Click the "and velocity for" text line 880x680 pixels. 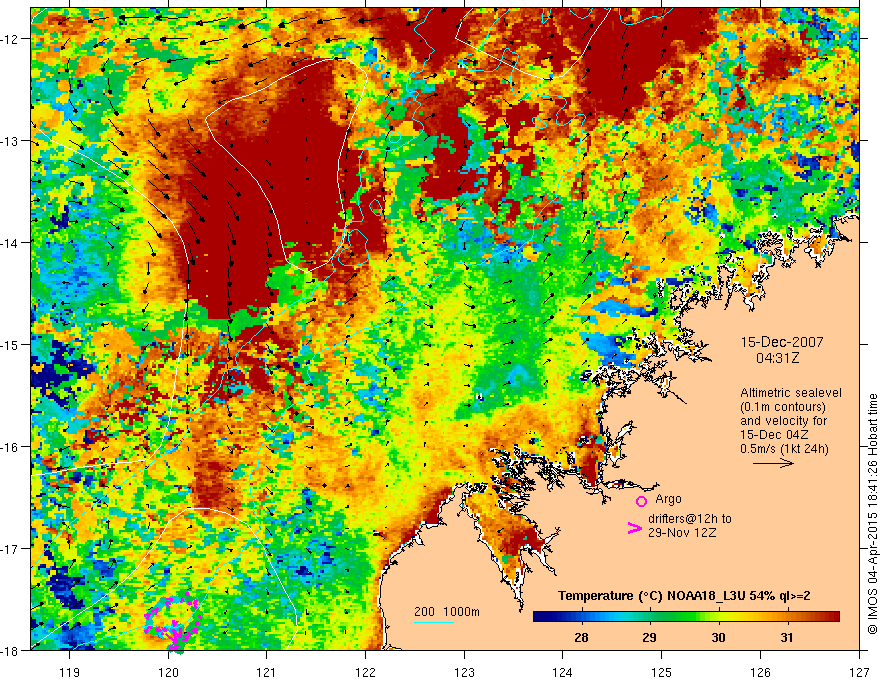pos(783,421)
